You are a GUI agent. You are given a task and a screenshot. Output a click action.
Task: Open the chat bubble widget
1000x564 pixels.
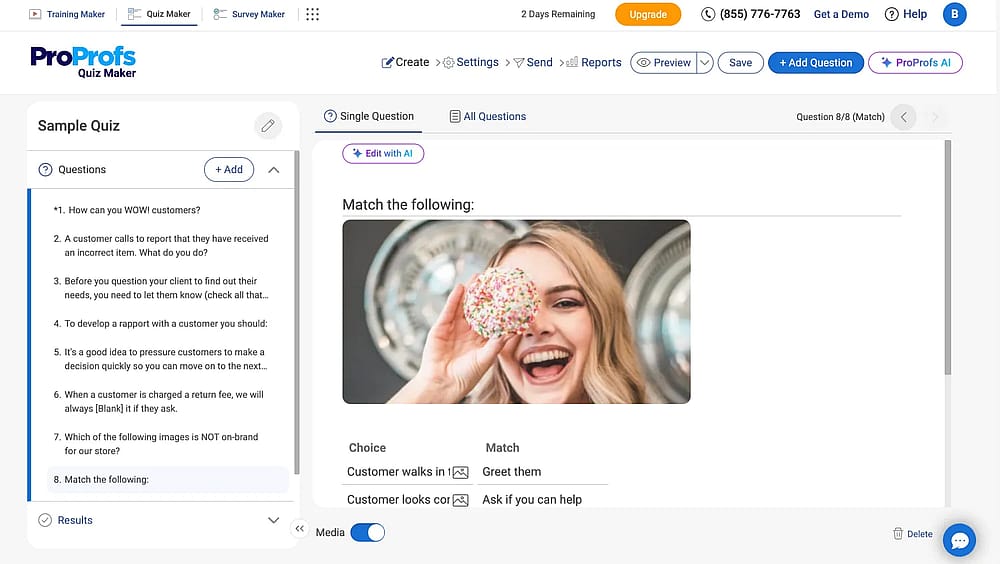(959, 540)
